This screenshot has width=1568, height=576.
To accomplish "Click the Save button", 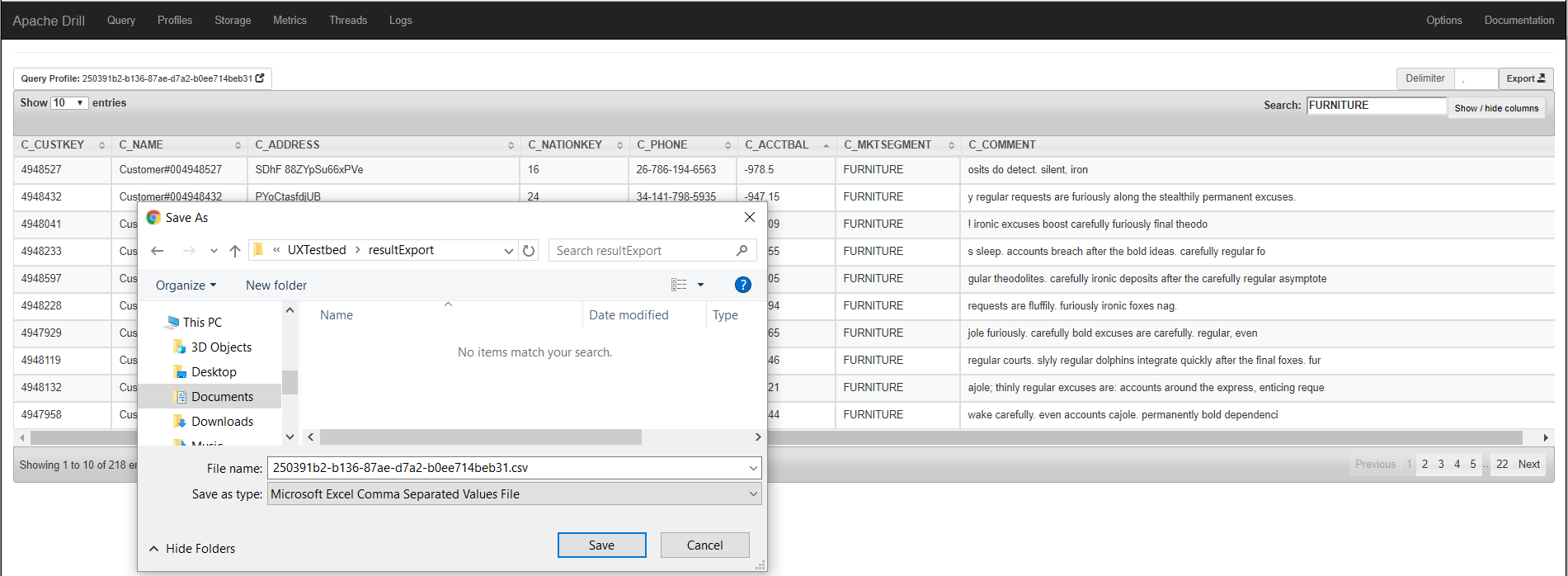I will (x=601, y=545).
